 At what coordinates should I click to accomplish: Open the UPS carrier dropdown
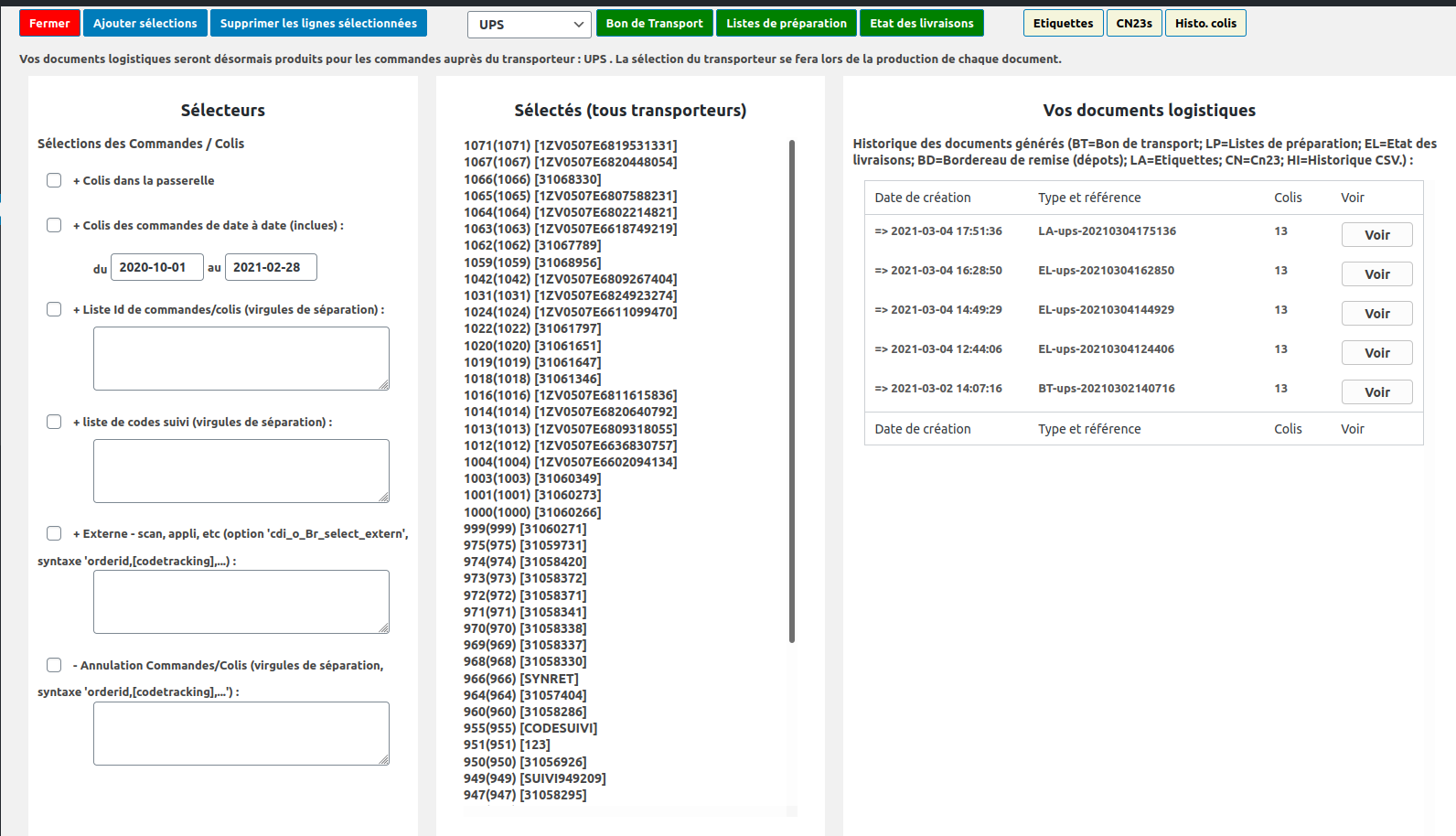[x=529, y=25]
